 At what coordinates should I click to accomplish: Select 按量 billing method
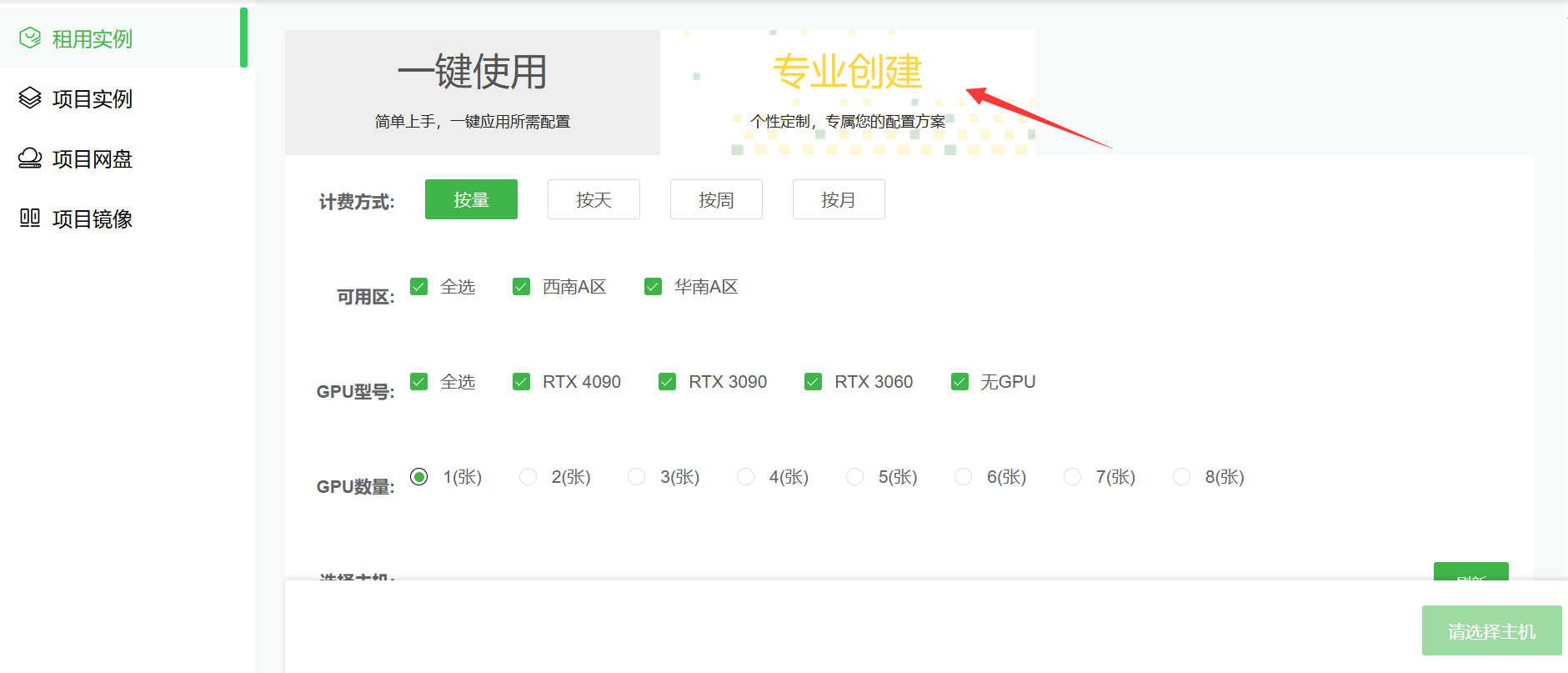pyautogui.click(x=471, y=199)
